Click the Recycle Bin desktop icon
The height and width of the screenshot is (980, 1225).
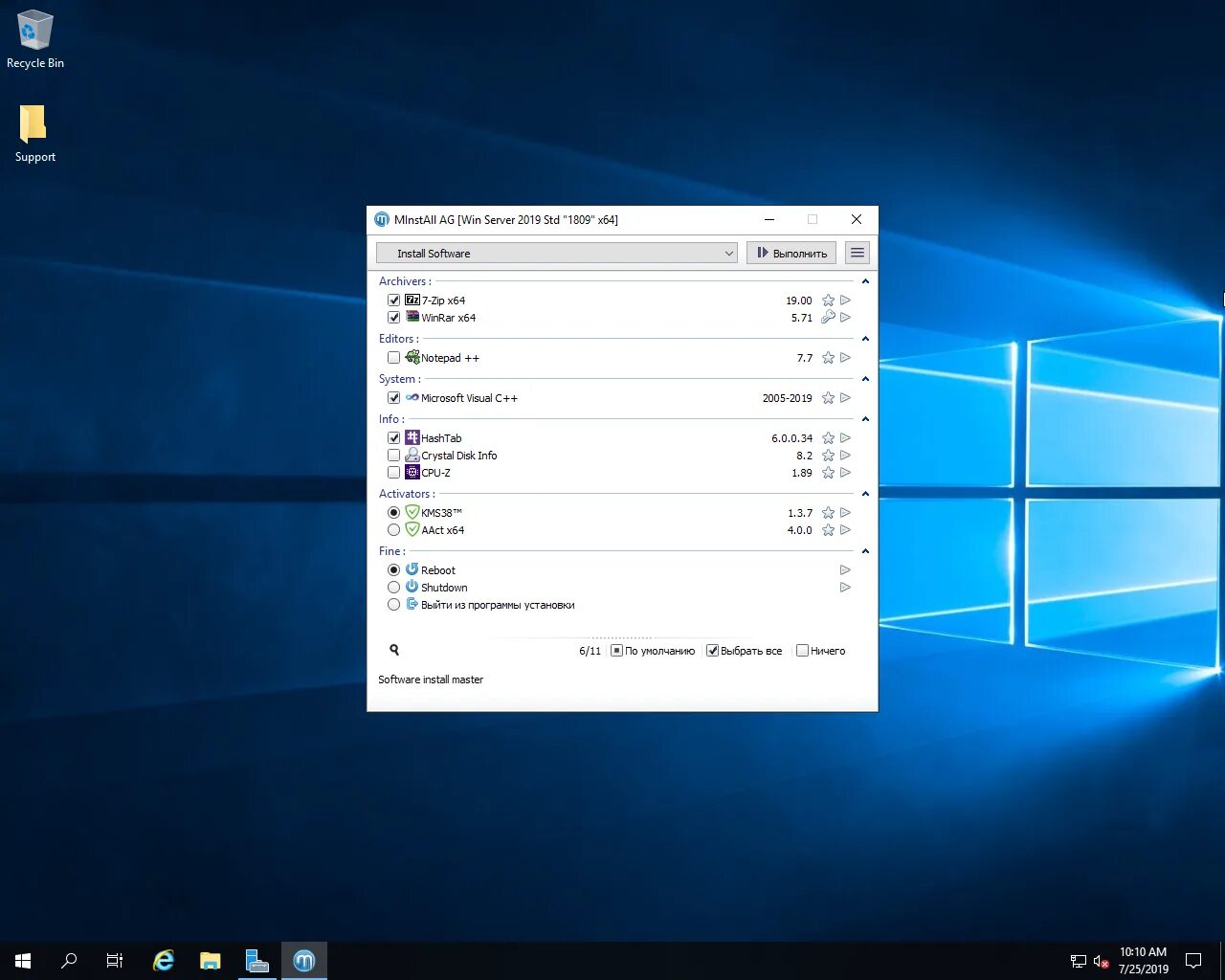tap(35, 40)
